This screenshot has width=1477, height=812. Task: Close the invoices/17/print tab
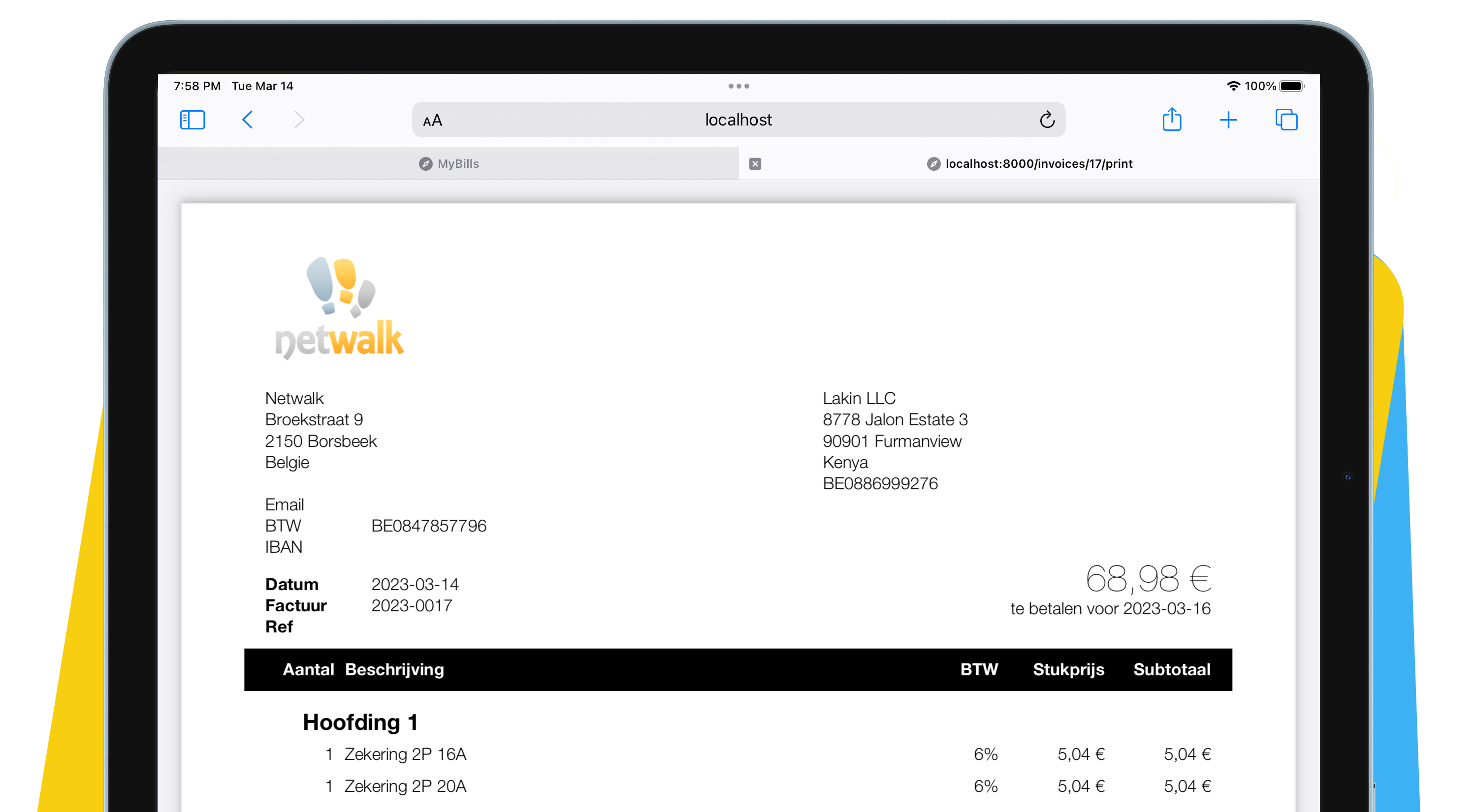coord(755,164)
